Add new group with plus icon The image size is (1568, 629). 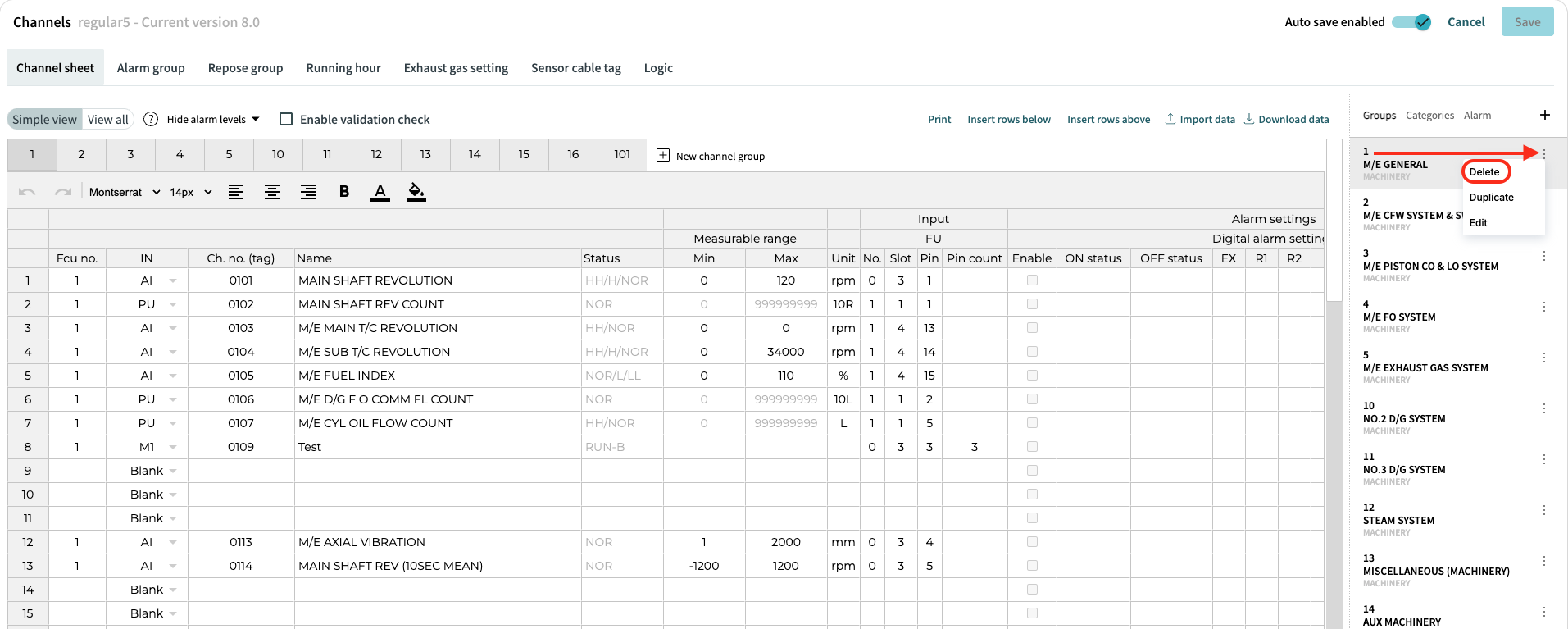point(1544,115)
